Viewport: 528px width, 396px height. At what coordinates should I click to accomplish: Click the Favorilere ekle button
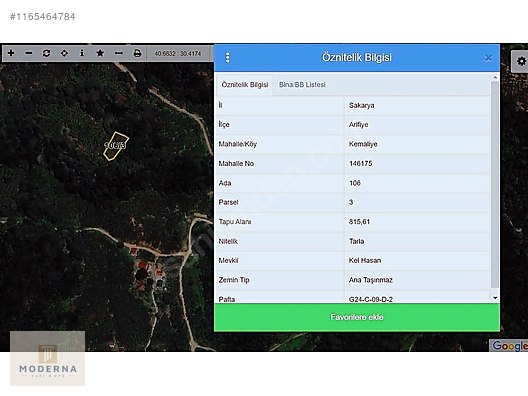click(357, 317)
